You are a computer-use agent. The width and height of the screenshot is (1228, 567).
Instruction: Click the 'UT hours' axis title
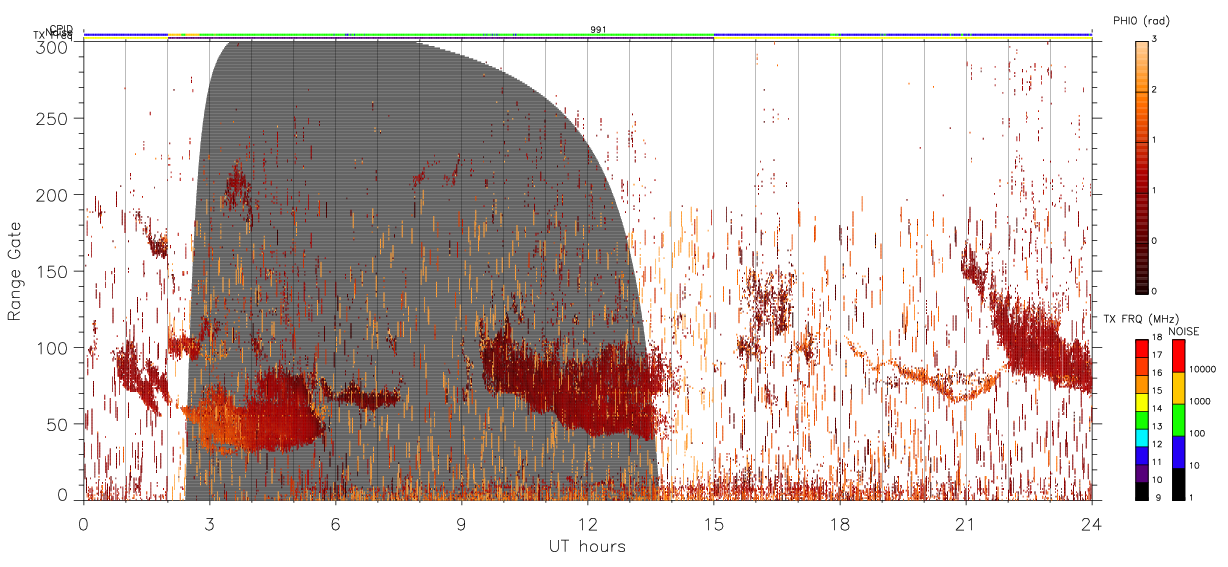[x=587, y=546]
